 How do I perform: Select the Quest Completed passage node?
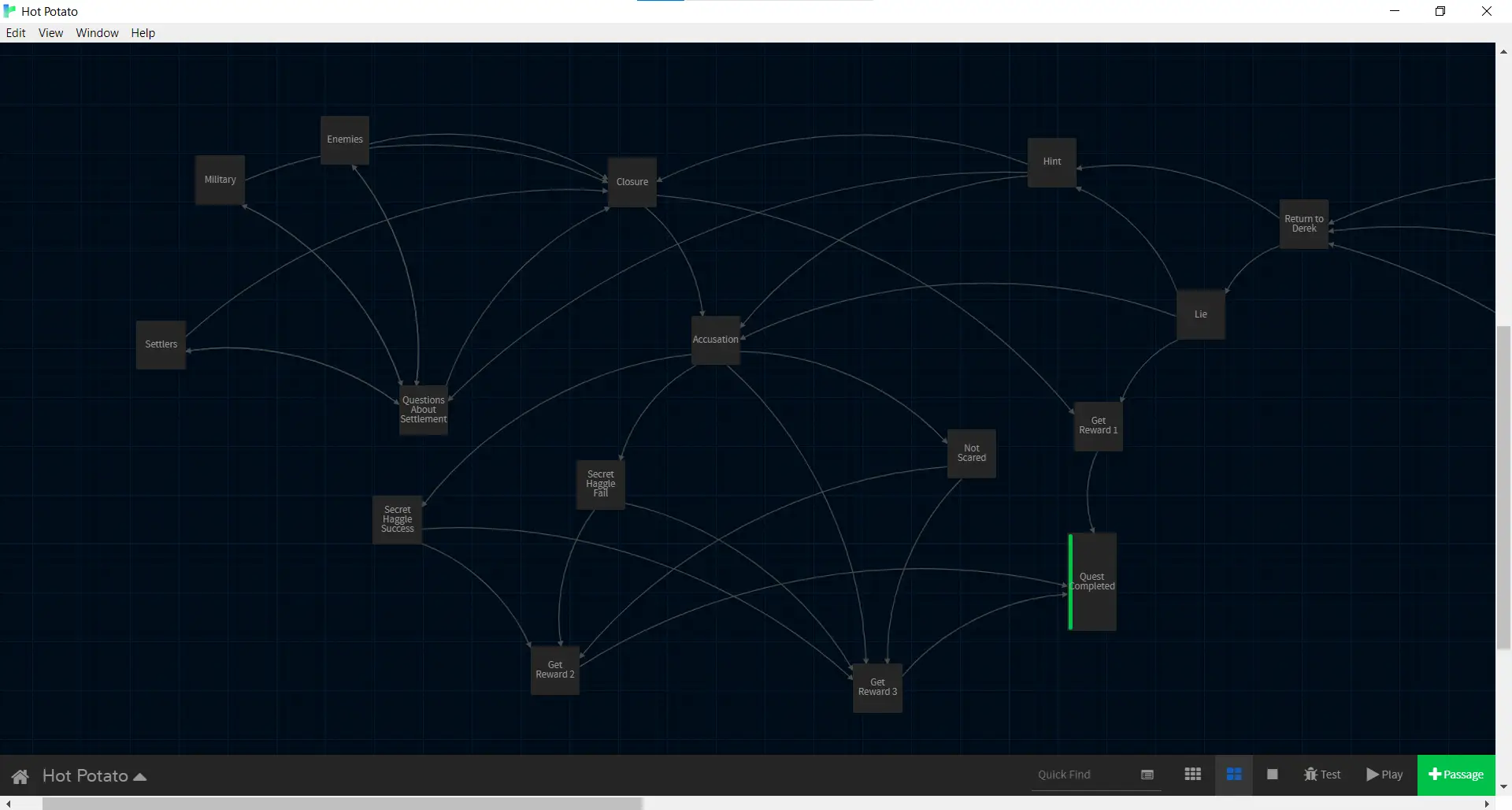(1093, 581)
